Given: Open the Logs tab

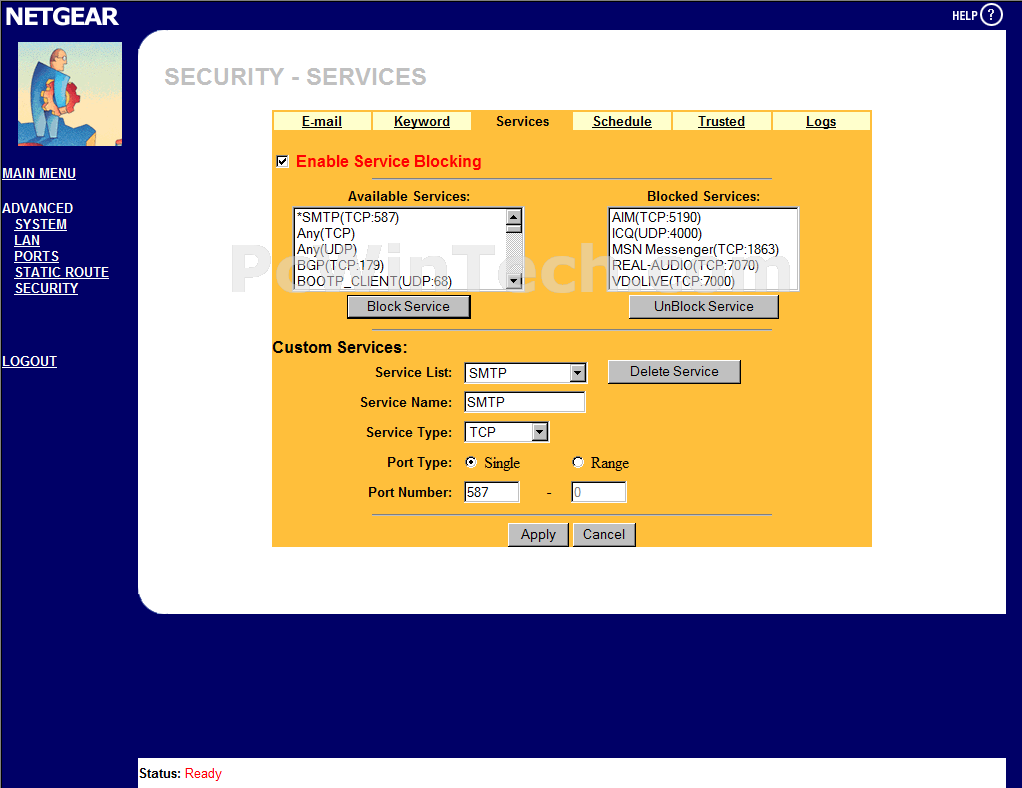Looking at the screenshot, I should (x=821, y=121).
